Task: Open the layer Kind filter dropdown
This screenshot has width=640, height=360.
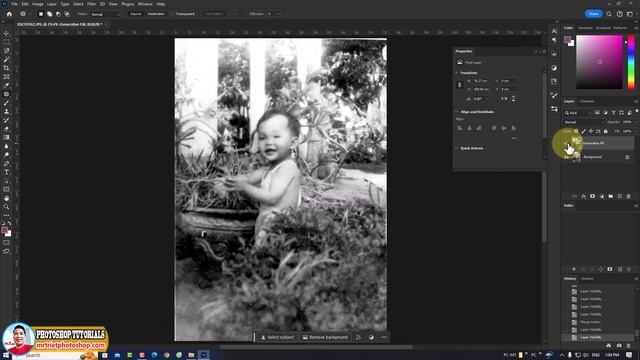Action: [x=578, y=113]
